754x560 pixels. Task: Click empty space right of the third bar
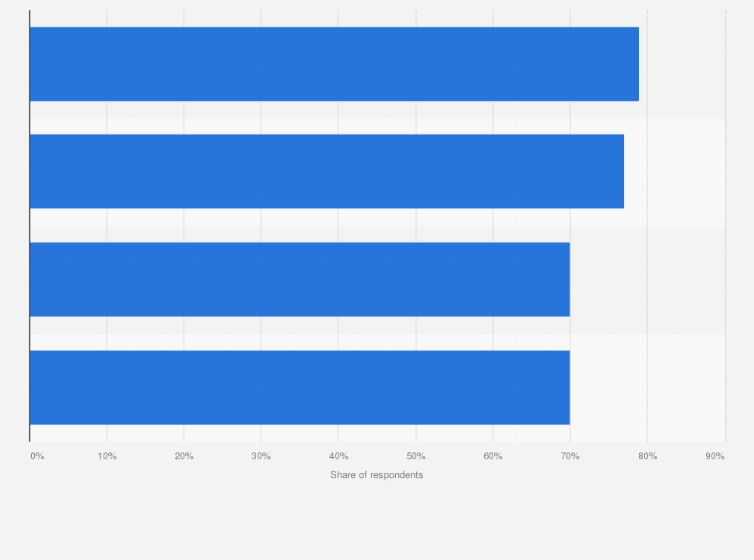648,279
